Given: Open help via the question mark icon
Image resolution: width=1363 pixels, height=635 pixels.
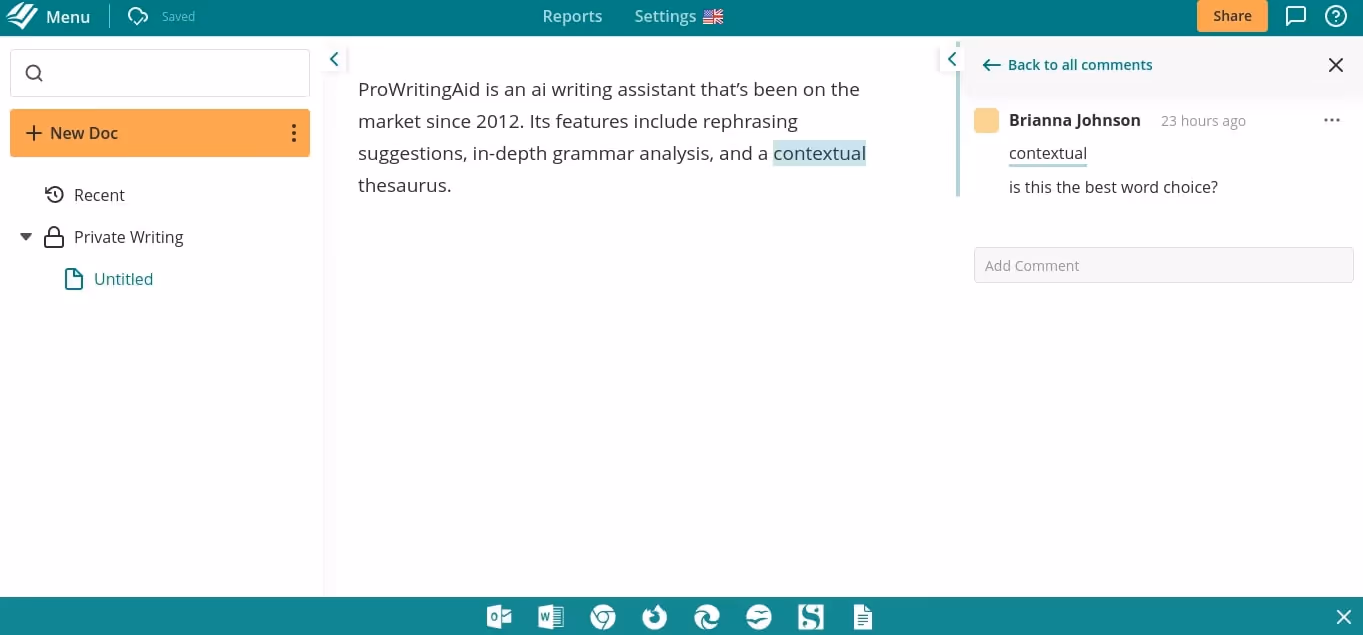Looking at the screenshot, I should click(1336, 16).
